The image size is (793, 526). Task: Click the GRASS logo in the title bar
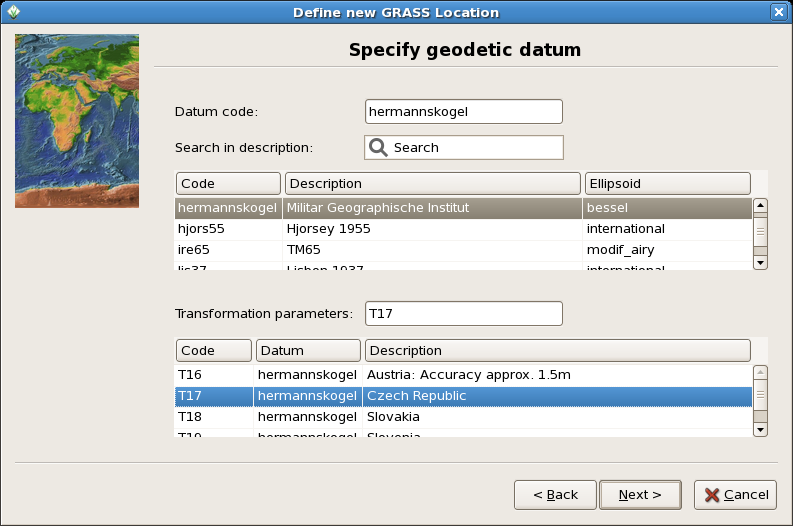point(13,12)
